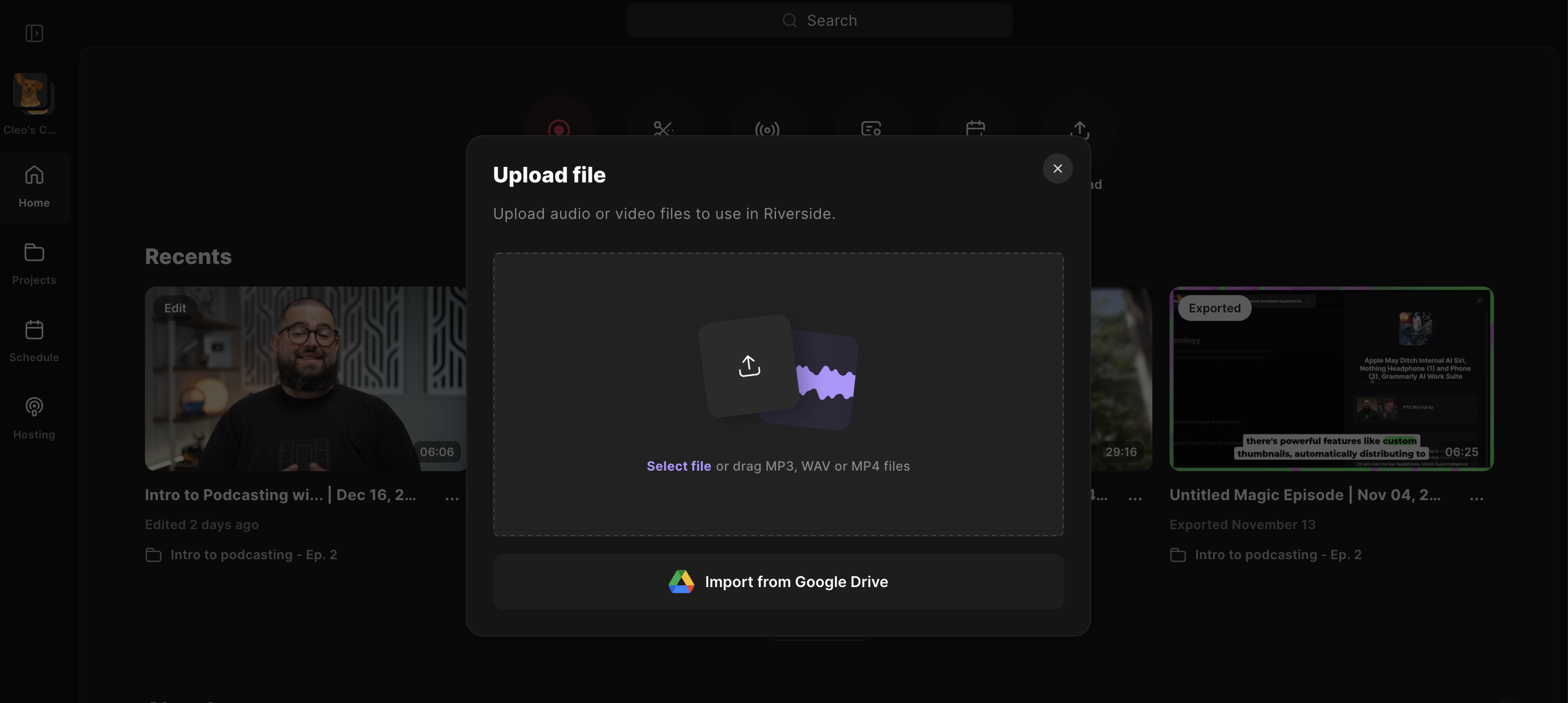The width and height of the screenshot is (1568, 703).
Task: Open more options for Intro to Podcasting
Action: [452, 497]
